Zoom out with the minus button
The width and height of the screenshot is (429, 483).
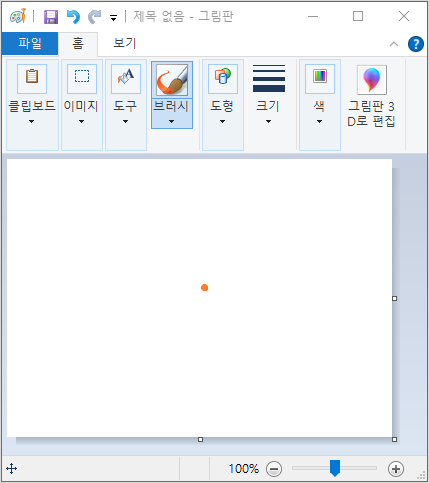pyautogui.click(x=274, y=469)
